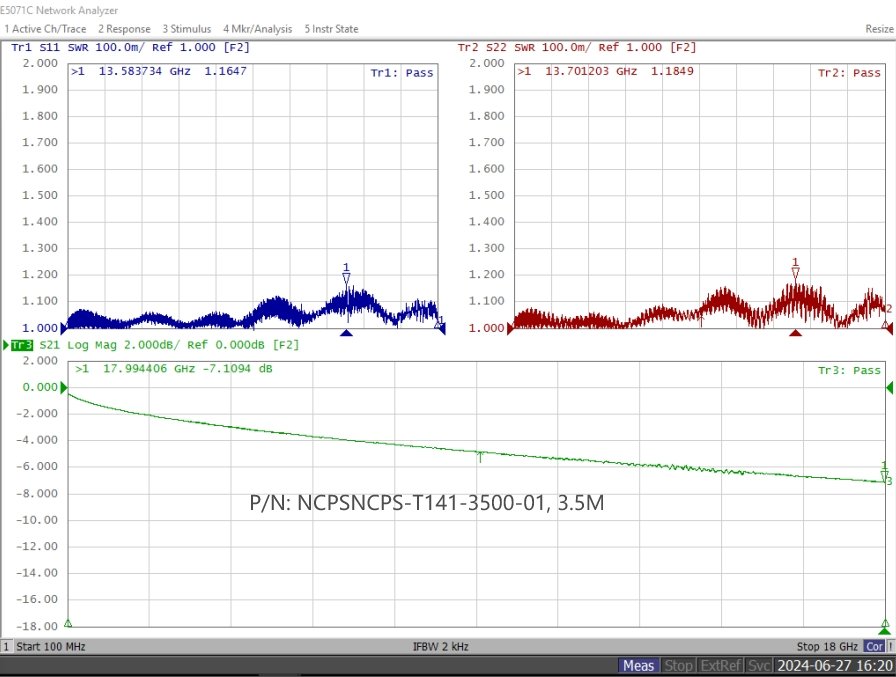896x677 pixels.
Task: Click the Resize button
Action: point(879,29)
